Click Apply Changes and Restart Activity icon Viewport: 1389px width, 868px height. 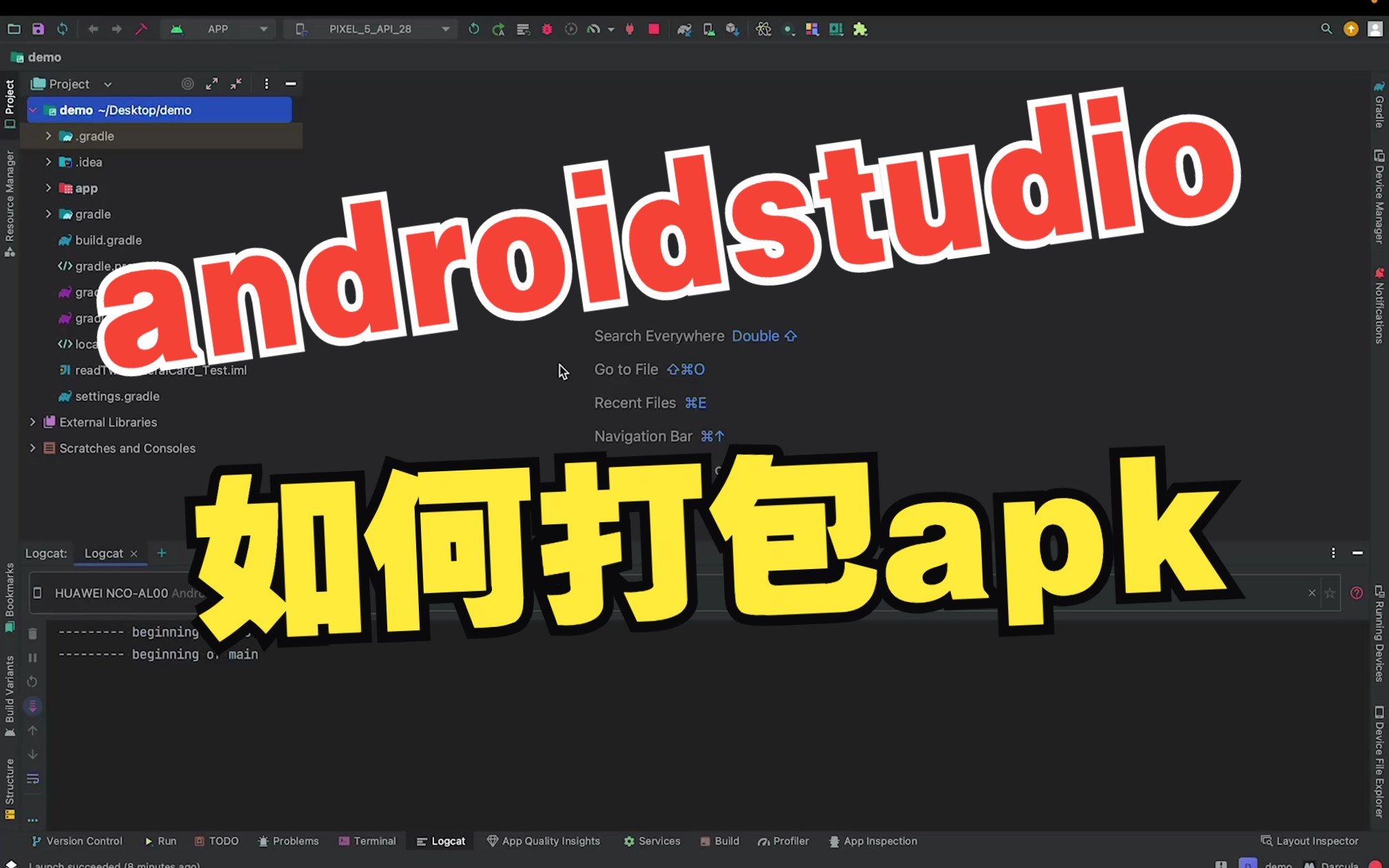tap(498, 29)
